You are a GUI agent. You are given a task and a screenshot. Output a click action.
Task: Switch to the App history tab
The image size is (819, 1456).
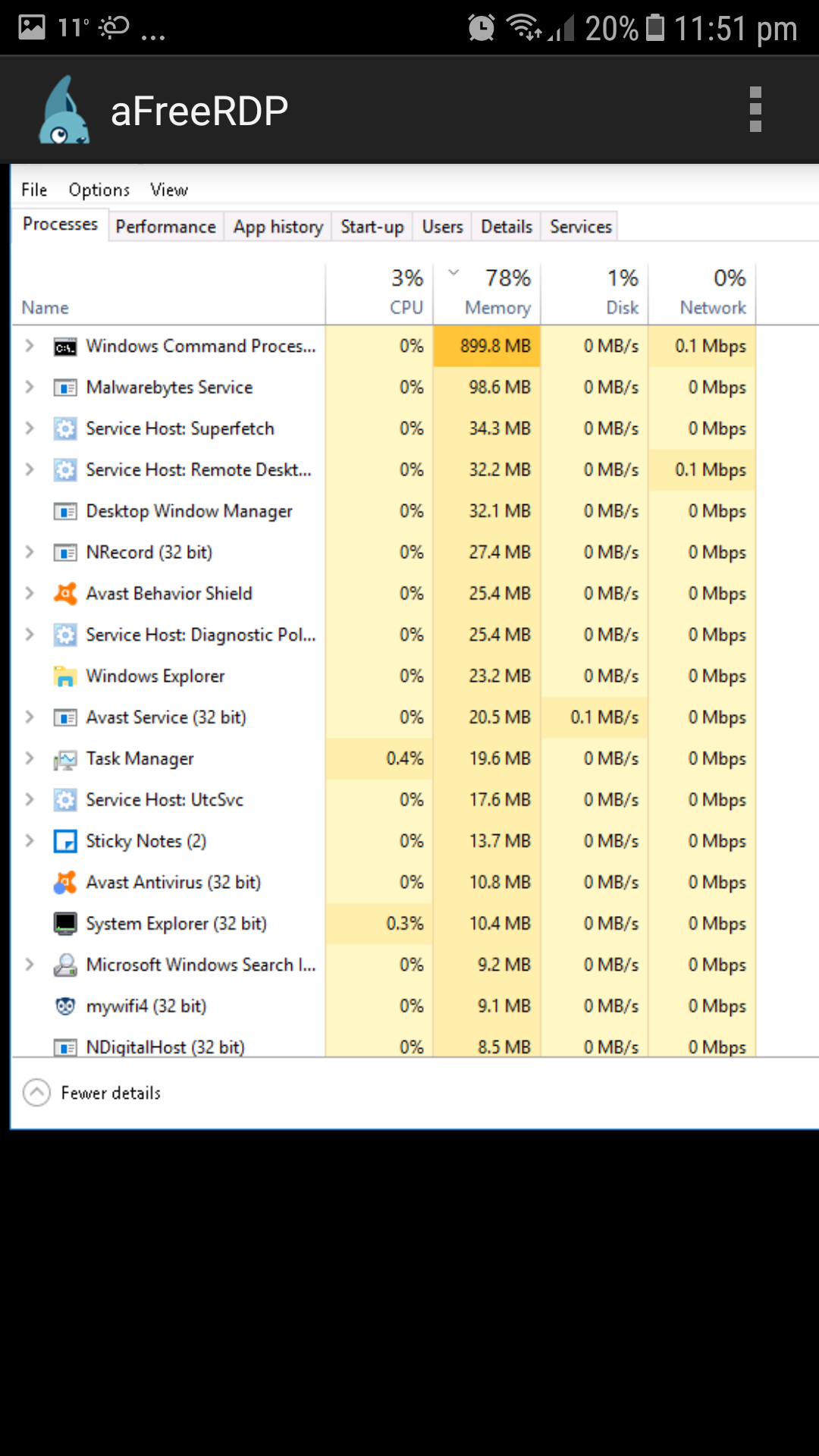(x=277, y=226)
